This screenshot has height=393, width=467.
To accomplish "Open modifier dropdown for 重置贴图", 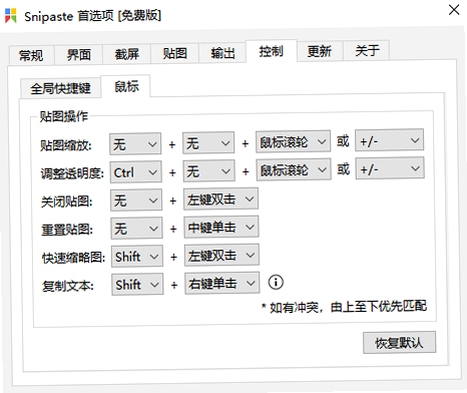I will [137, 228].
